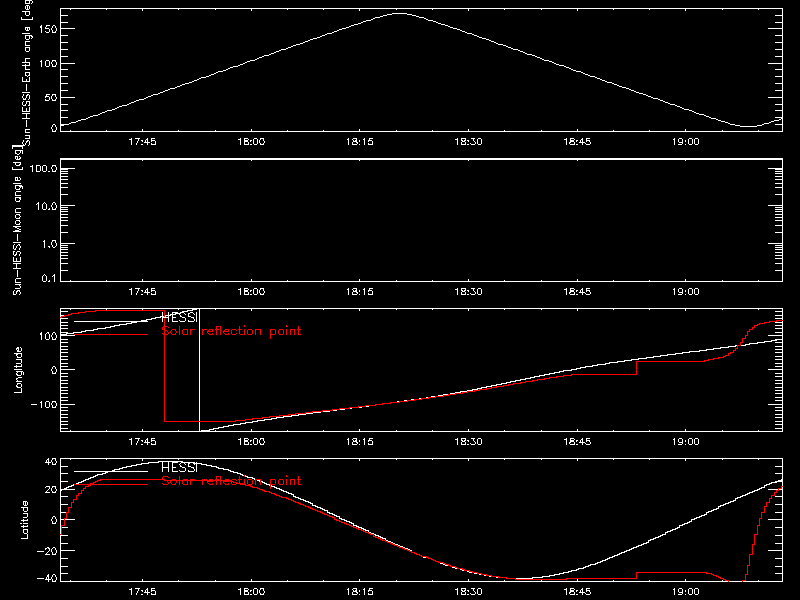Click the '18:15' label under Earth angle plot

click(360, 142)
